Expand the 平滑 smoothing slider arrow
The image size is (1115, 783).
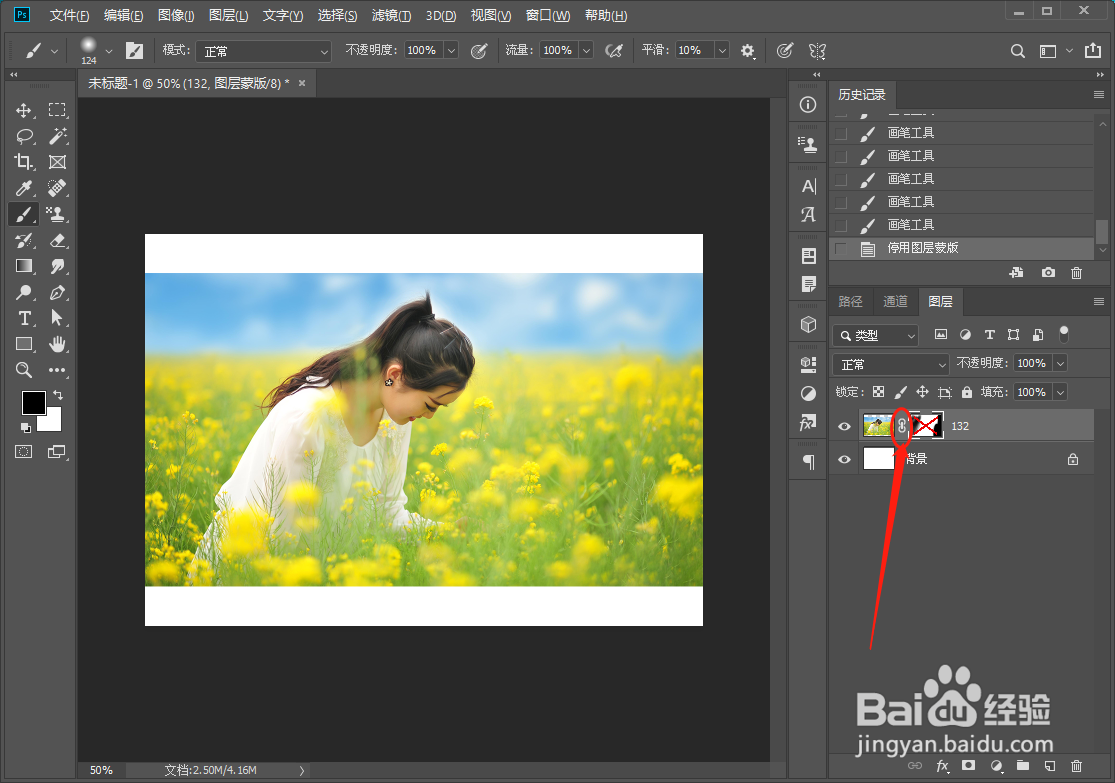pos(722,50)
